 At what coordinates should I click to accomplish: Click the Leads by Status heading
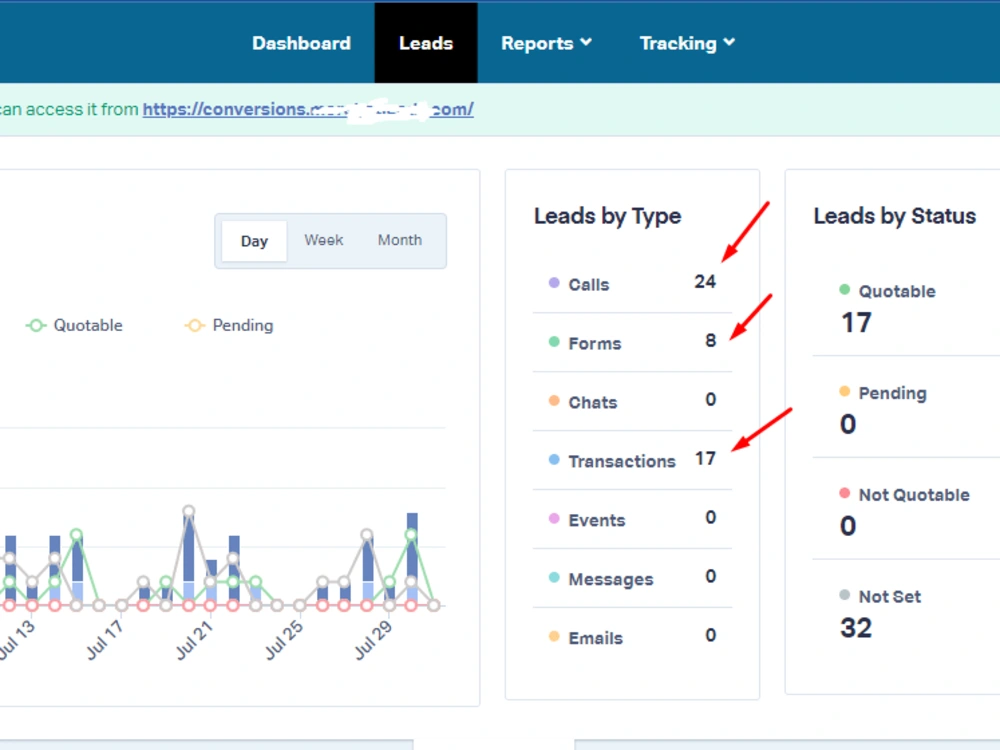[x=894, y=216]
